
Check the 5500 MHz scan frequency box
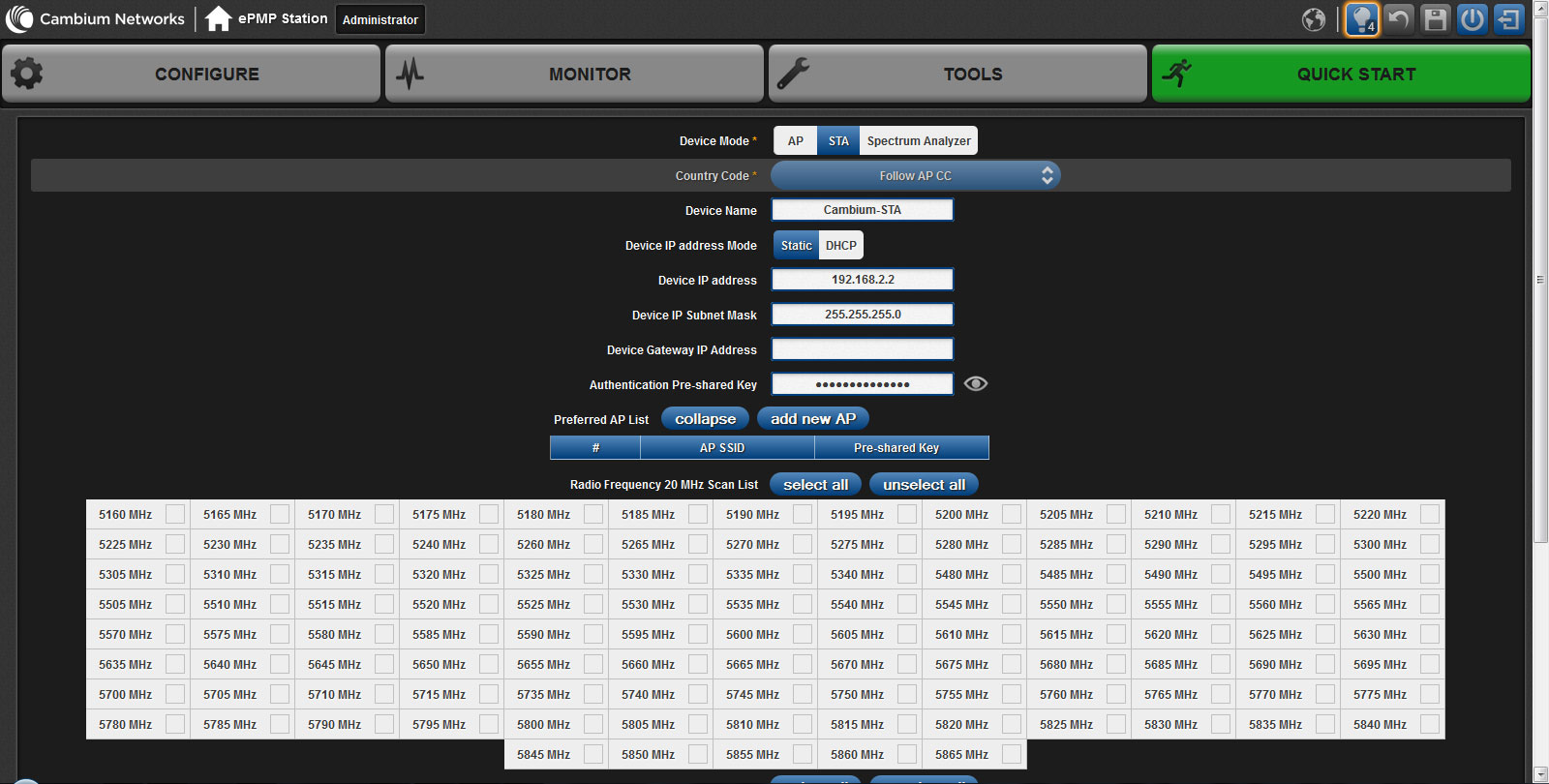coord(1430,575)
